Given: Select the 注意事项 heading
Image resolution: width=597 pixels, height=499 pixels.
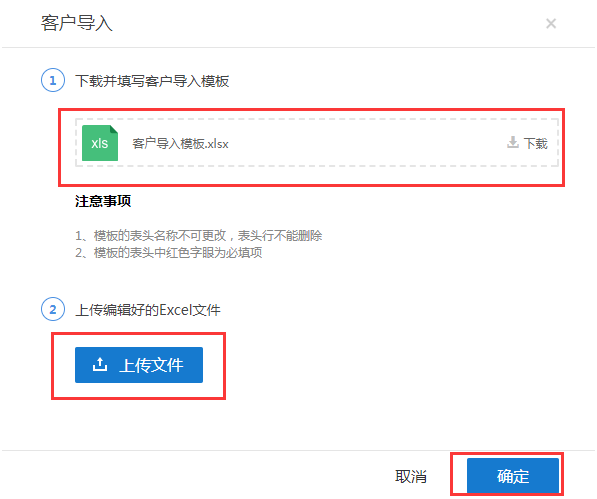Looking at the screenshot, I should [x=103, y=201].
